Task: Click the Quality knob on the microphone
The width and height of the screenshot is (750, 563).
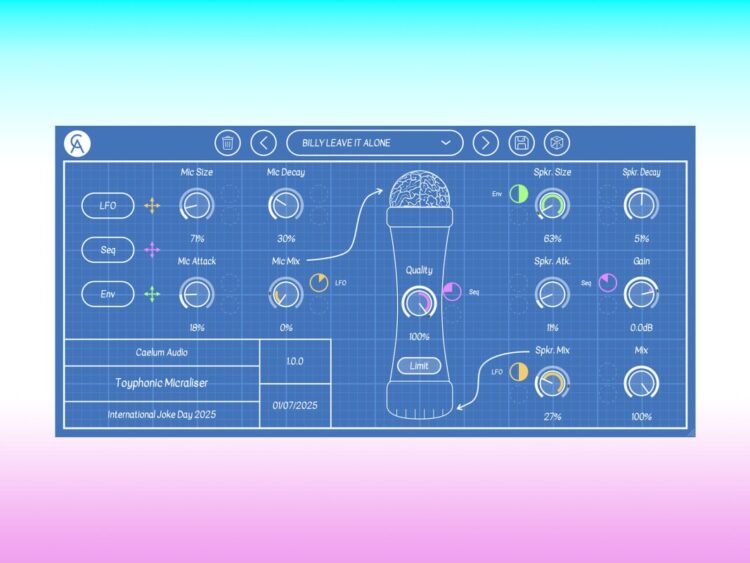Action: pyautogui.click(x=418, y=304)
